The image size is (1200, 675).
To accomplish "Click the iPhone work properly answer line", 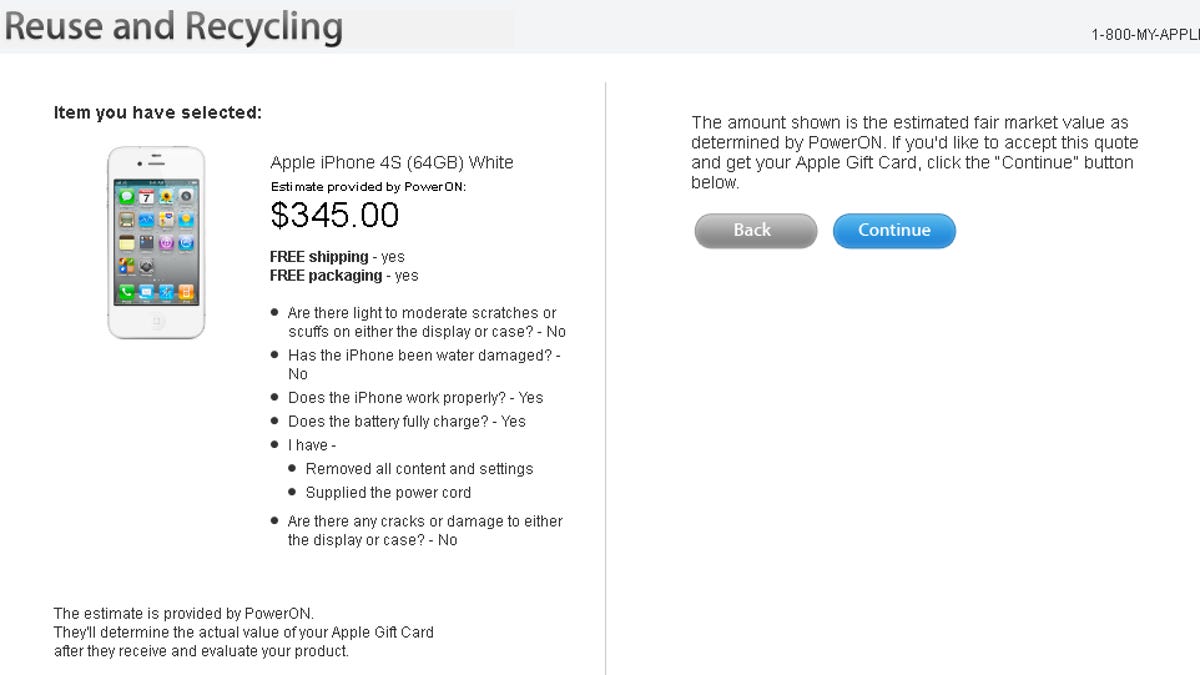I will (415, 398).
